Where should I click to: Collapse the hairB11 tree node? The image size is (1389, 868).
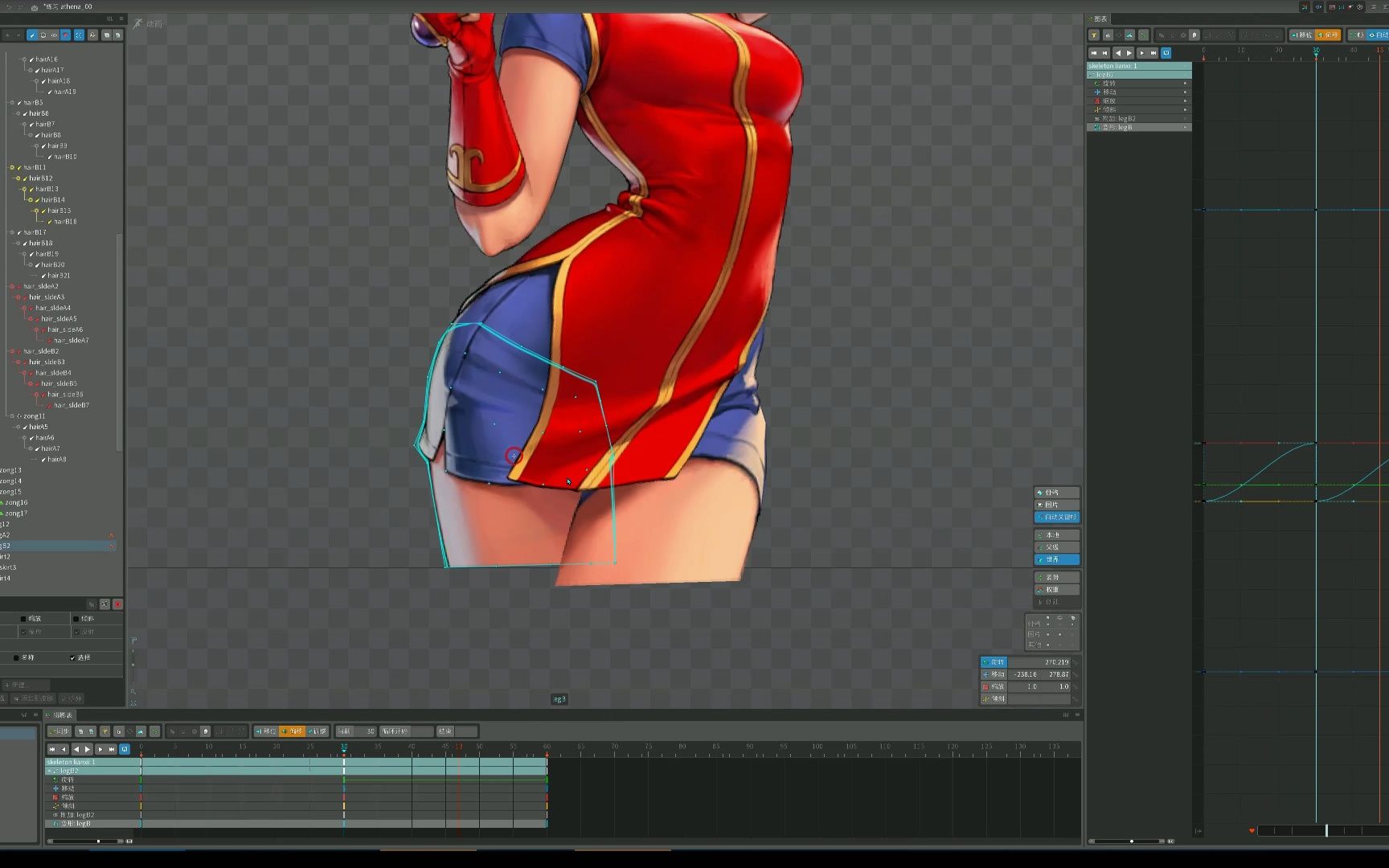[x=12, y=168]
